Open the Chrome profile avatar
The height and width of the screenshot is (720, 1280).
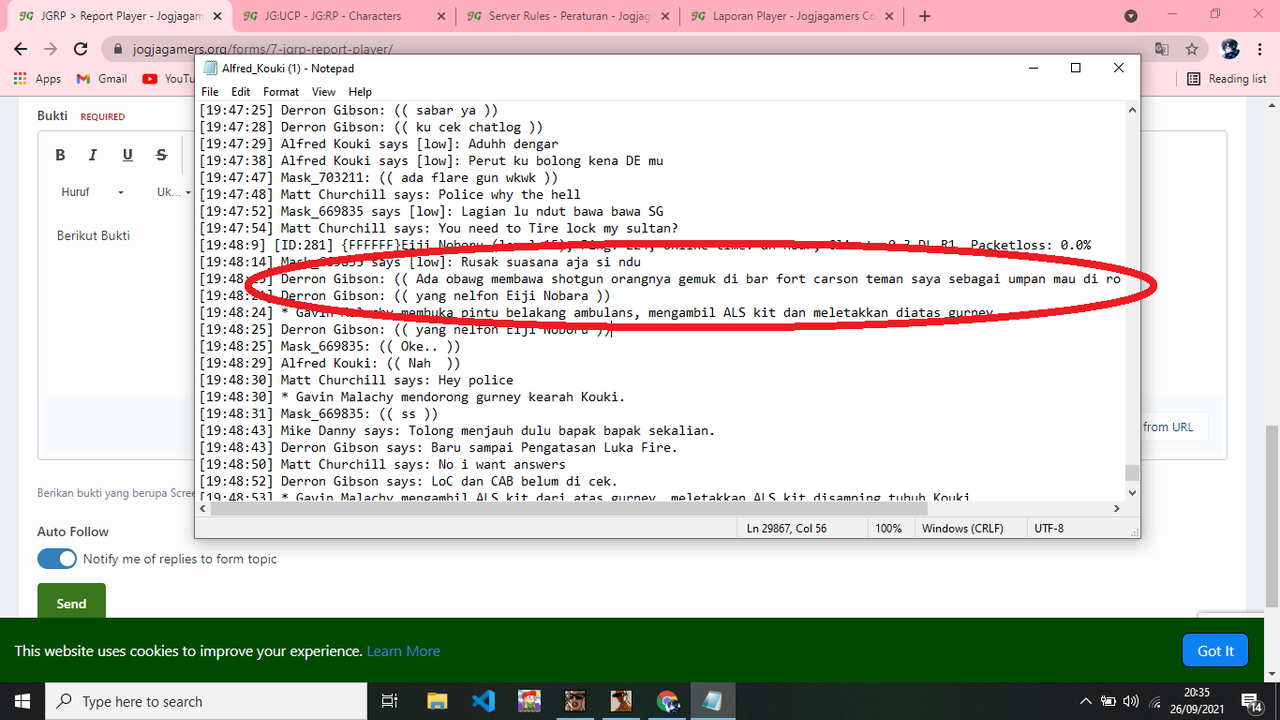[x=1230, y=48]
